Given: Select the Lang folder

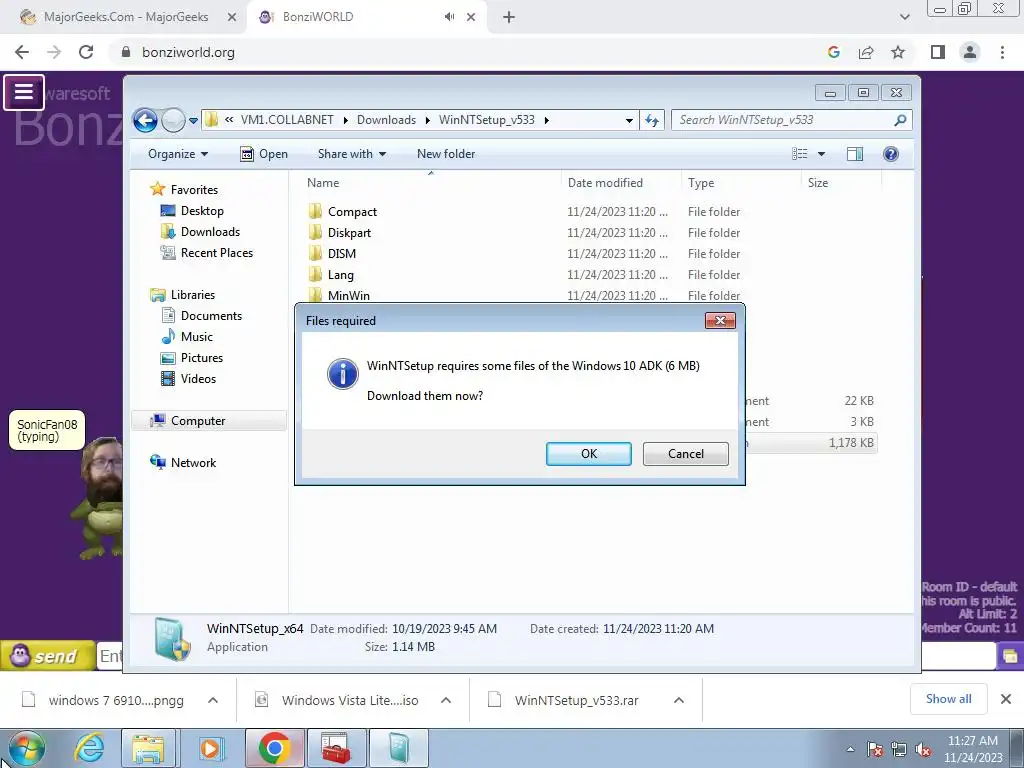Looking at the screenshot, I should (x=340, y=274).
